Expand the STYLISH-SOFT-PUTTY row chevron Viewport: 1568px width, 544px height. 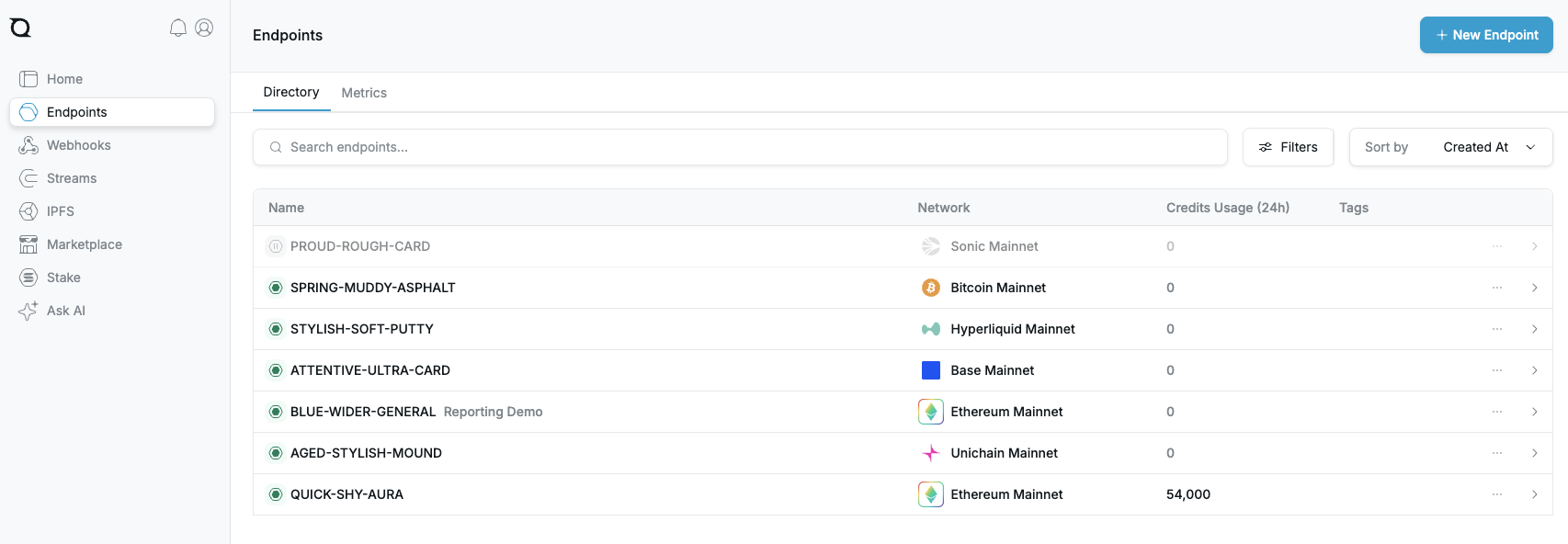(x=1534, y=329)
